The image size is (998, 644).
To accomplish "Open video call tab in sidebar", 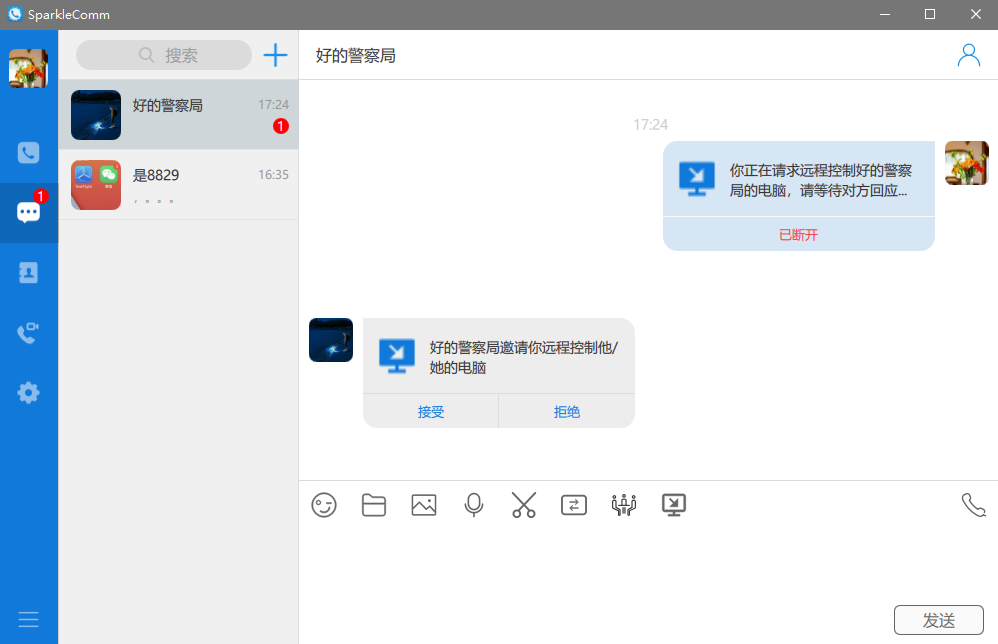I will [x=29, y=333].
